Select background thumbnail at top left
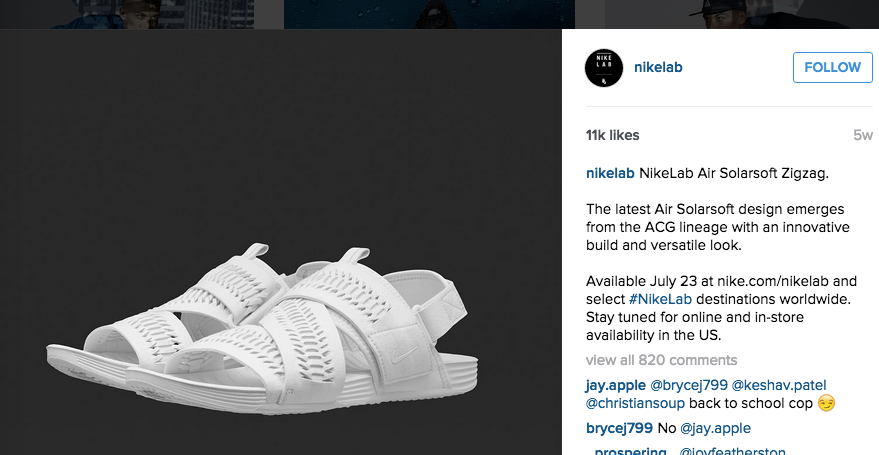This screenshot has height=455, width=879. (127, 14)
